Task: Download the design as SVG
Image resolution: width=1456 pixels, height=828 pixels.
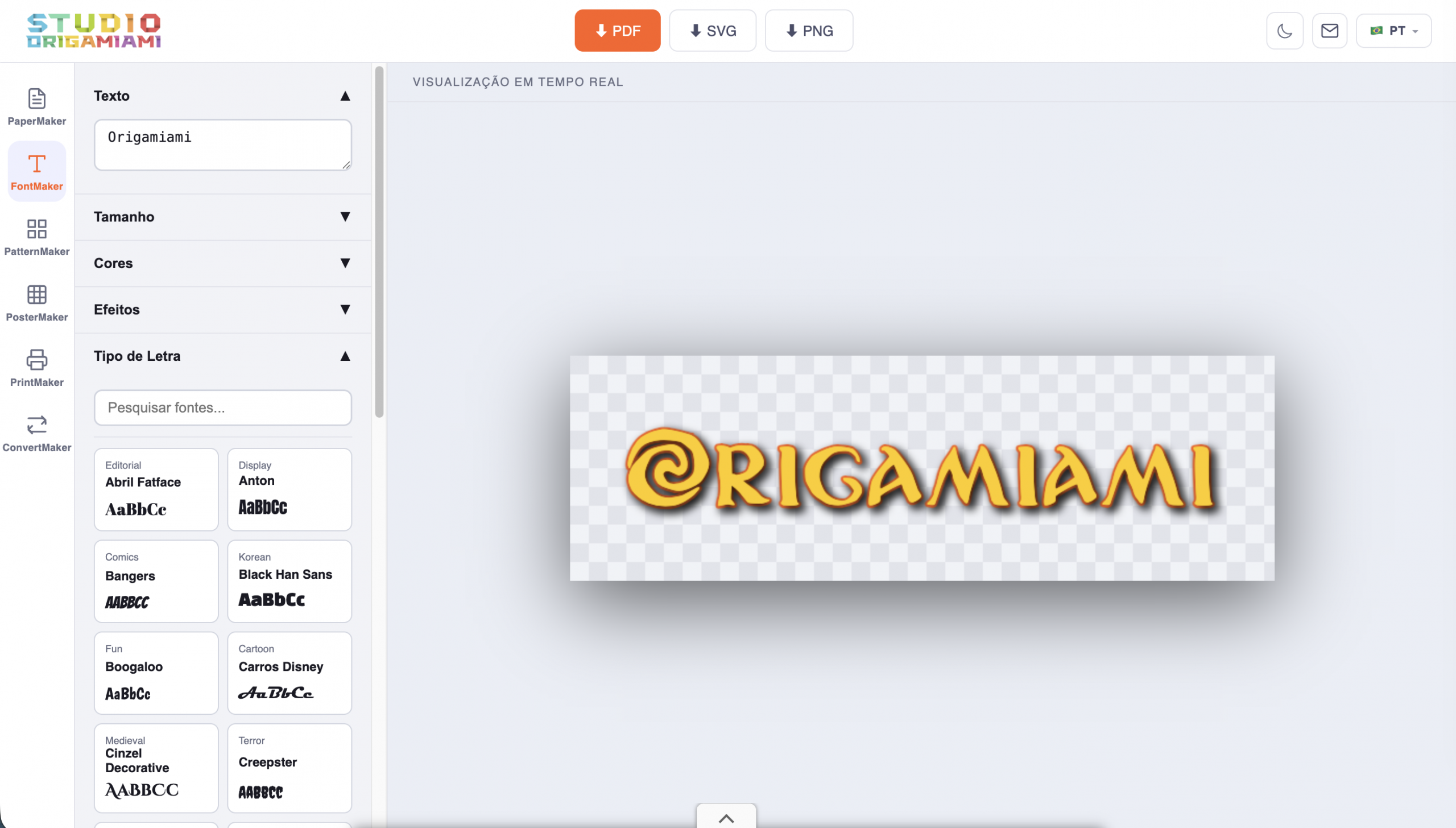Action: (712, 31)
